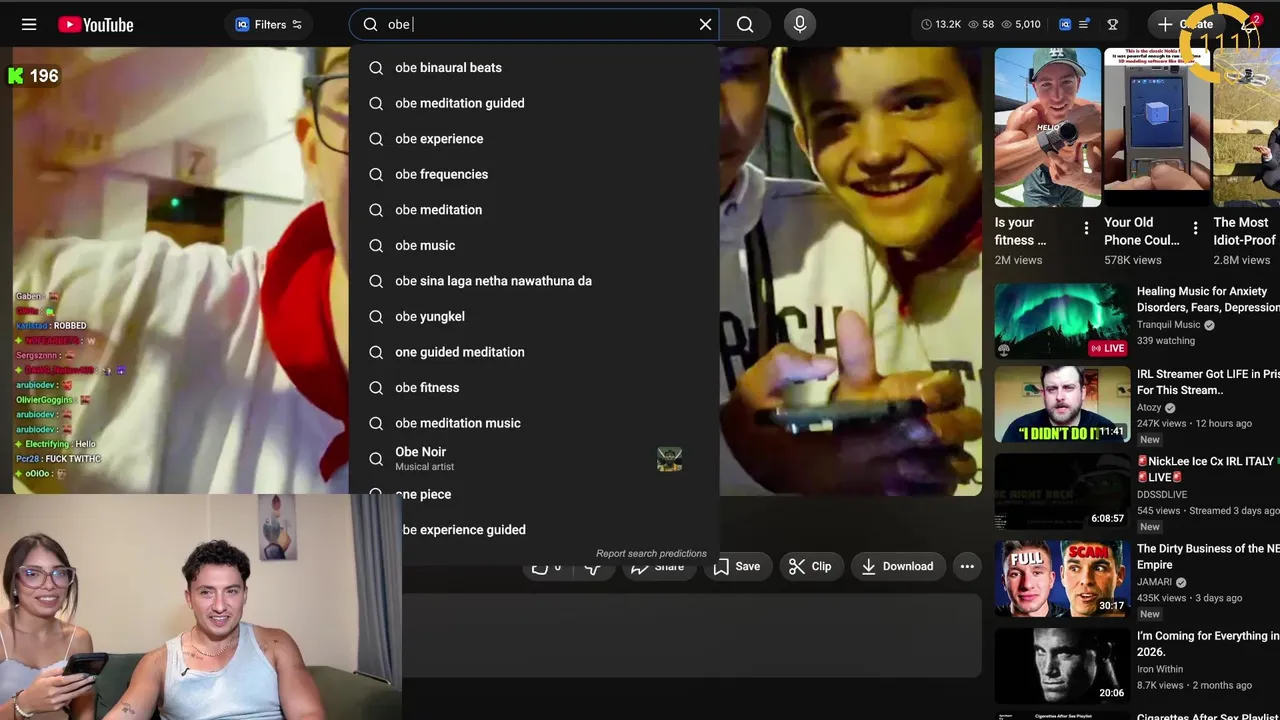Click the eye stat showing 58
Viewport: 1280px width, 720px height.
(981, 24)
